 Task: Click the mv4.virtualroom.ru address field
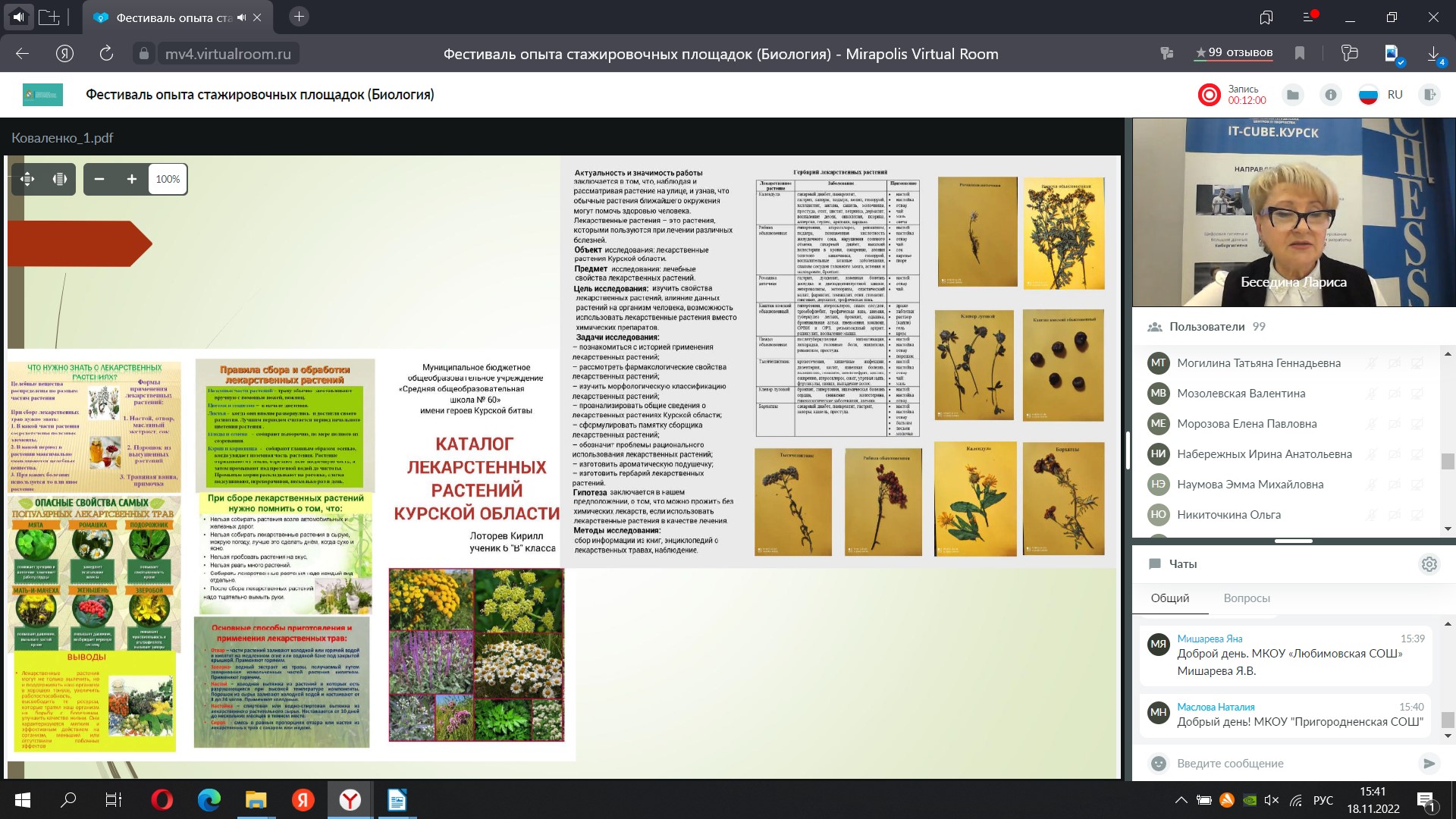pyautogui.click(x=227, y=54)
